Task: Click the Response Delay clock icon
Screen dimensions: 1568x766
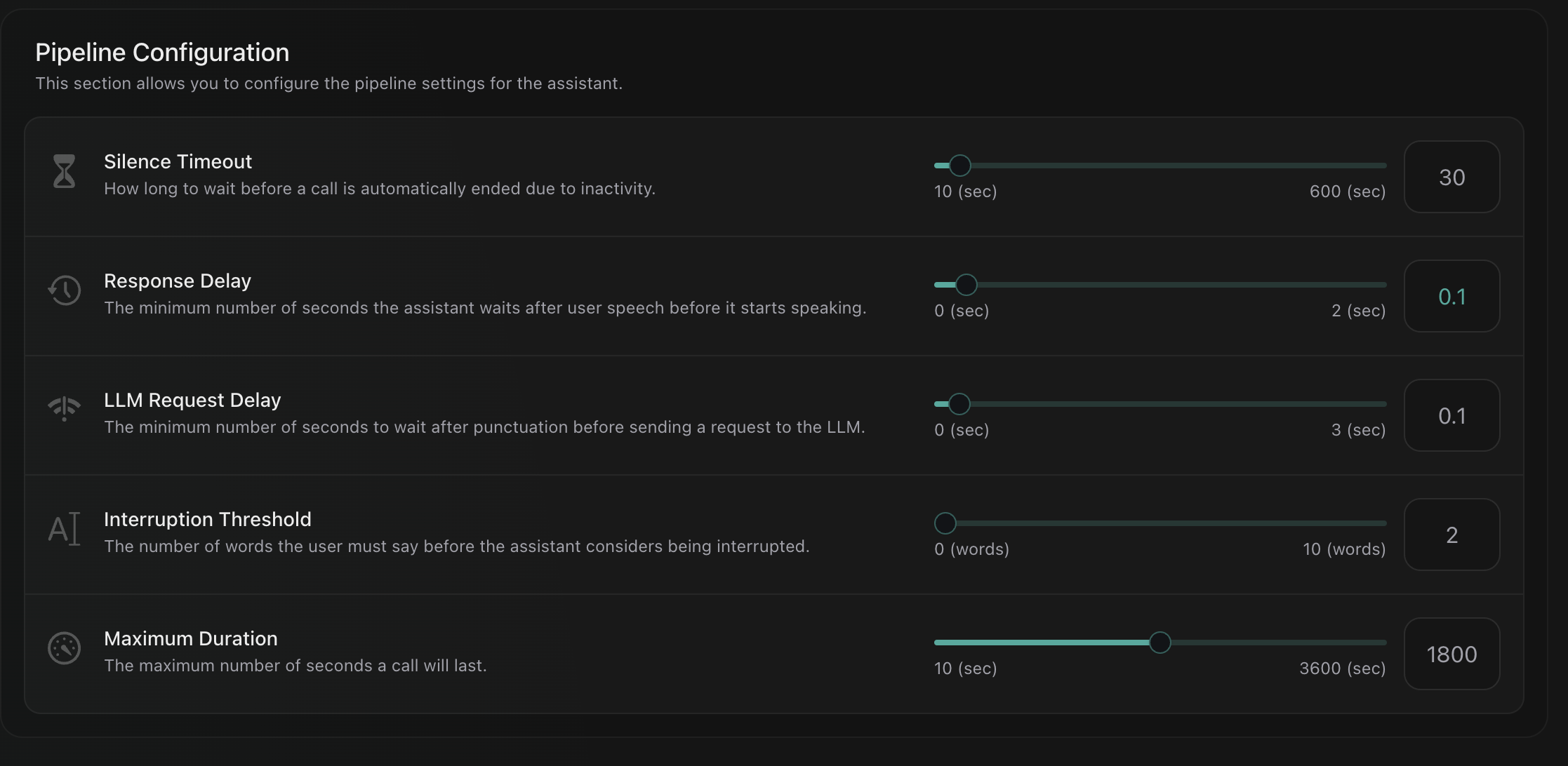Action: click(65, 290)
